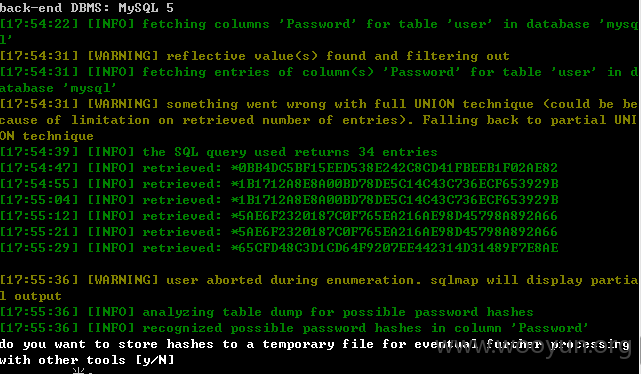Click the 'recognized possible password hashes' line
Viewport: 641px width, 374px height.
(x=294, y=328)
